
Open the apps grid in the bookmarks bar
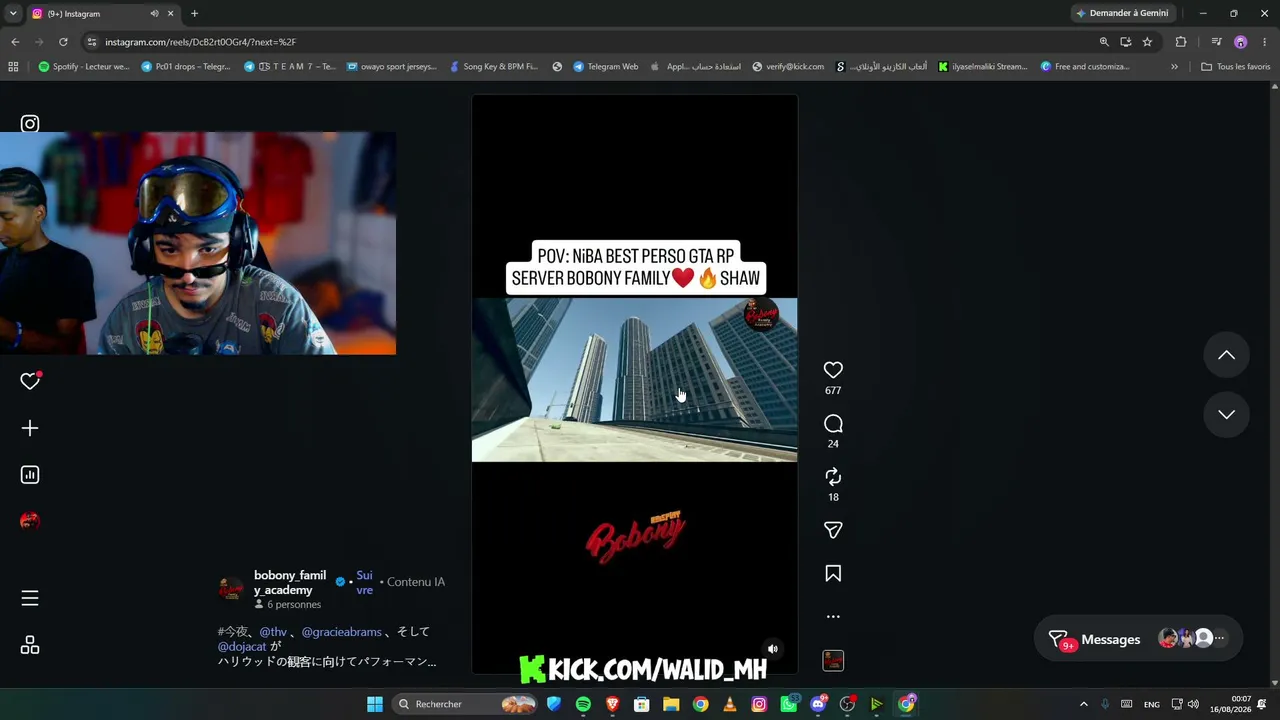click(x=13, y=67)
